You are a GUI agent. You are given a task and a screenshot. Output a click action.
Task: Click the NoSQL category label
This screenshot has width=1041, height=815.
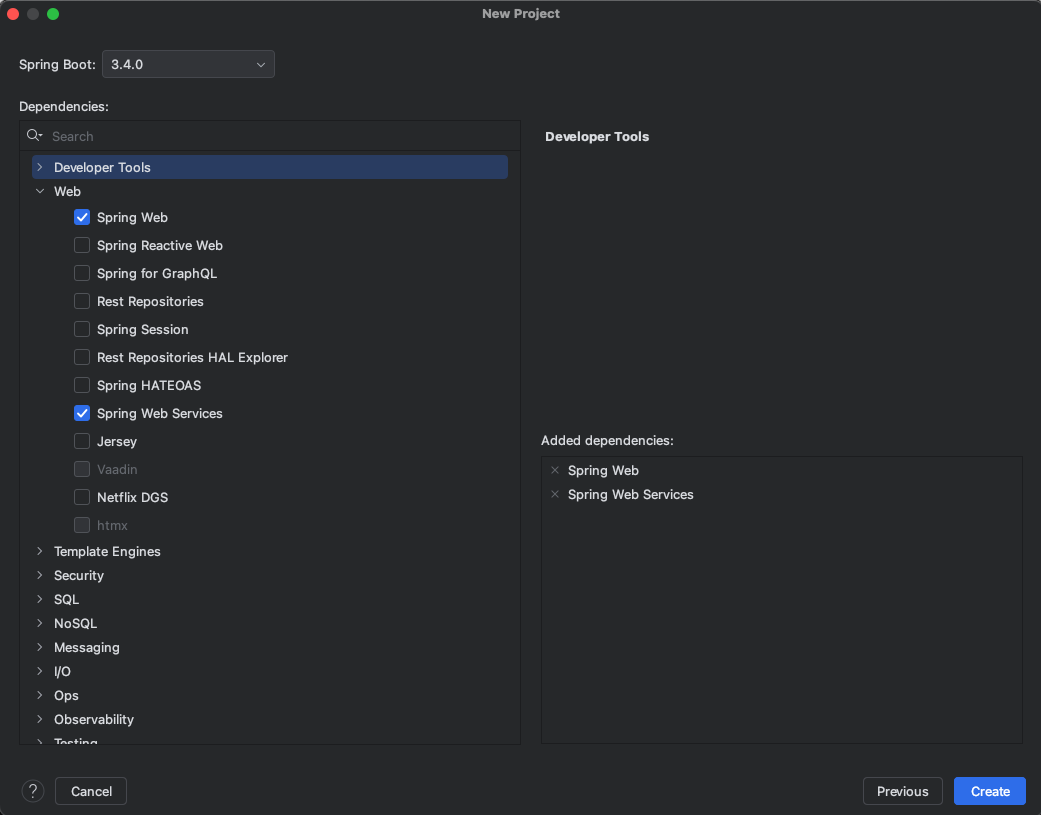coord(75,623)
